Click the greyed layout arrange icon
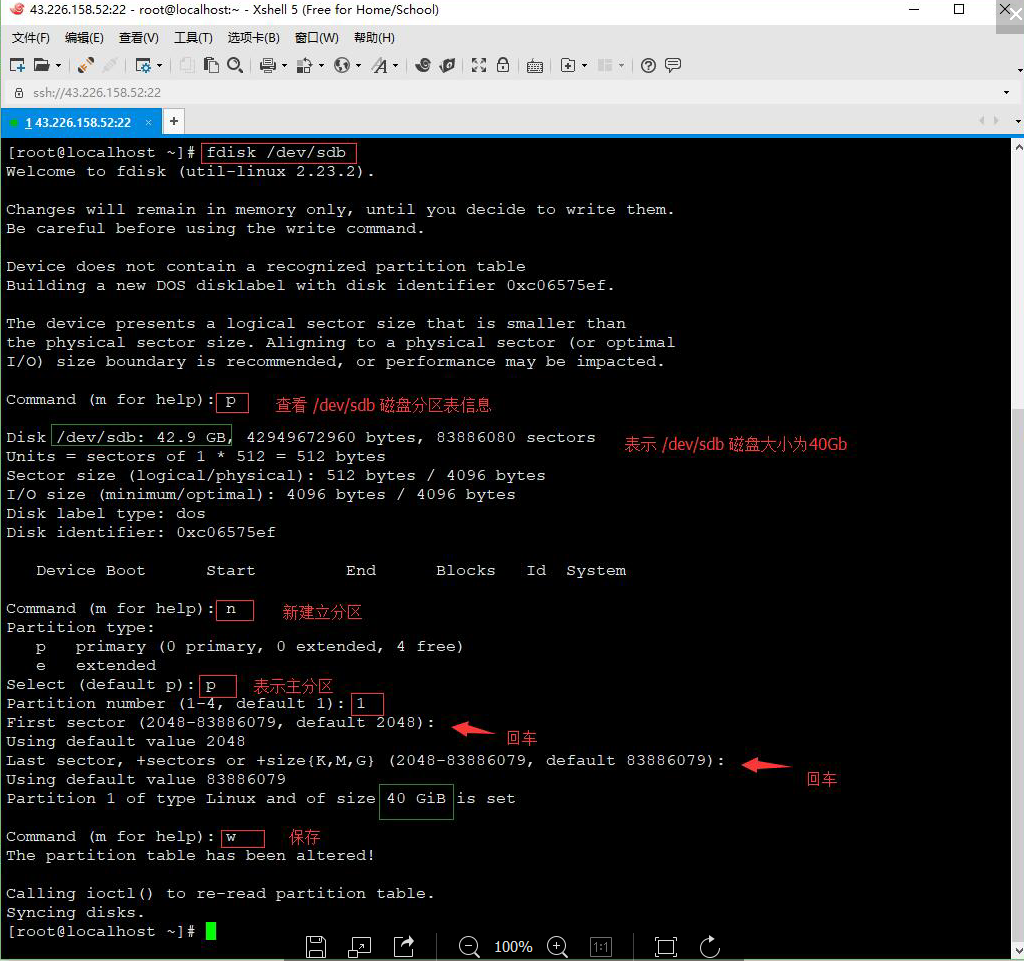1024x961 pixels. point(605,65)
